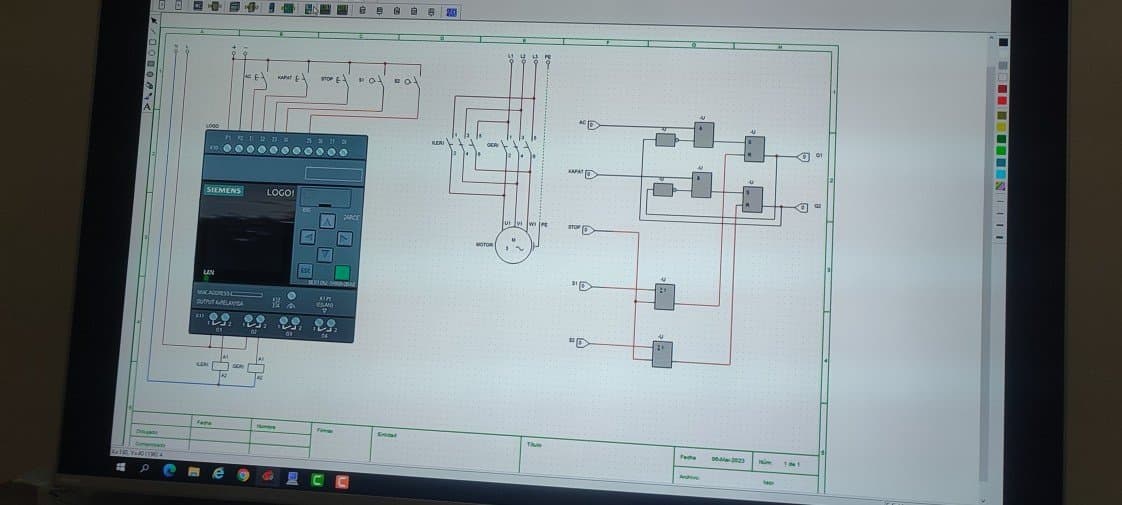
Task: Pick the bright green color swatch
Action: coord(1002,149)
